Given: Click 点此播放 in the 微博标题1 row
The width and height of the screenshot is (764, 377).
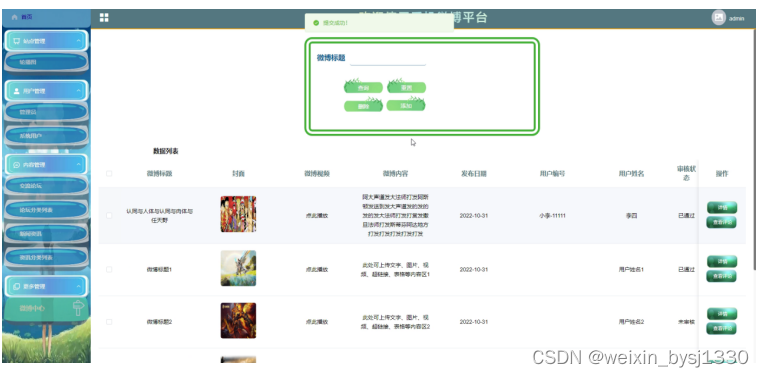Looking at the screenshot, I should 317,269.
